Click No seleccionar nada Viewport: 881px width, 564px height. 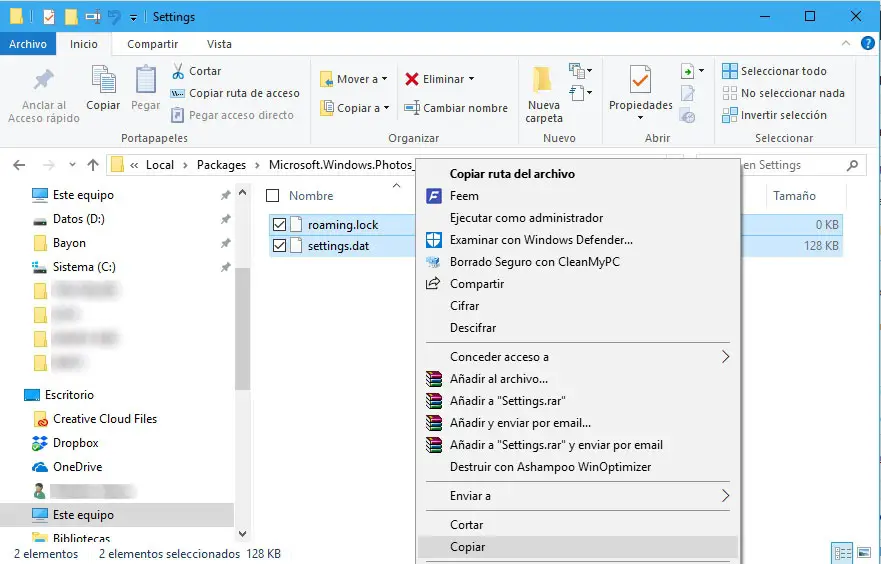[783, 93]
